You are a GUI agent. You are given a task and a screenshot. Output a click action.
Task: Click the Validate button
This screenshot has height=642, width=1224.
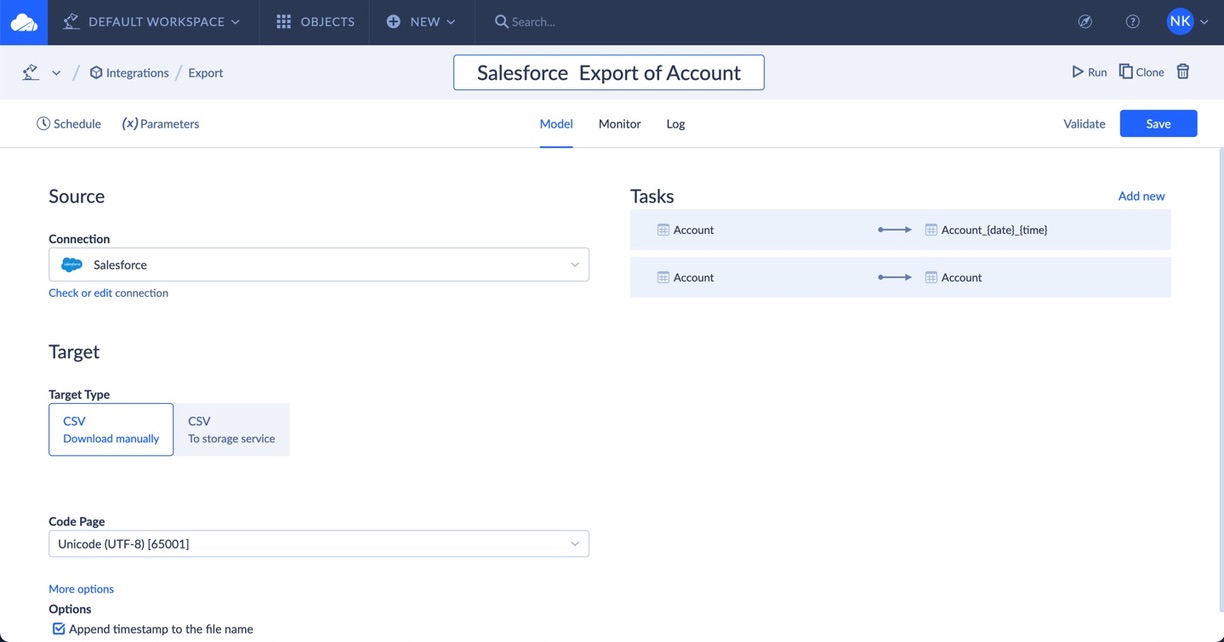tap(1084, 124)
